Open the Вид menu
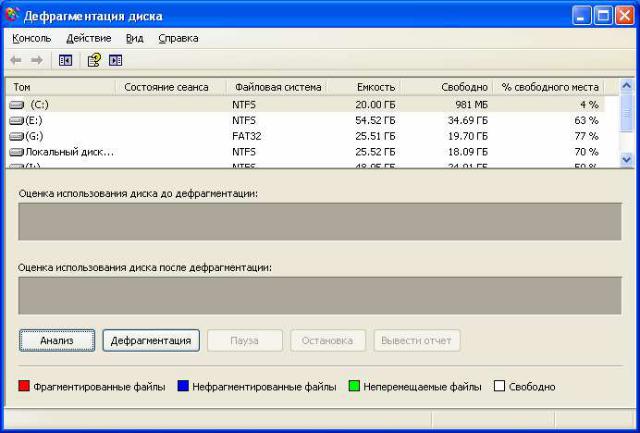 pyautogui.click(x=134, y=38)
